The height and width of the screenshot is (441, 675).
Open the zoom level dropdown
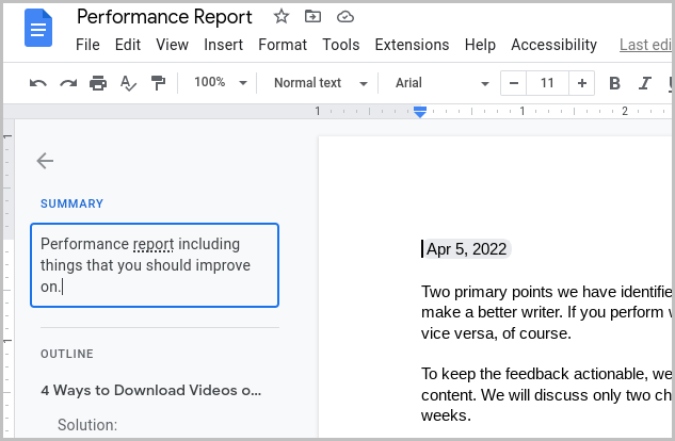pos(220,82)
